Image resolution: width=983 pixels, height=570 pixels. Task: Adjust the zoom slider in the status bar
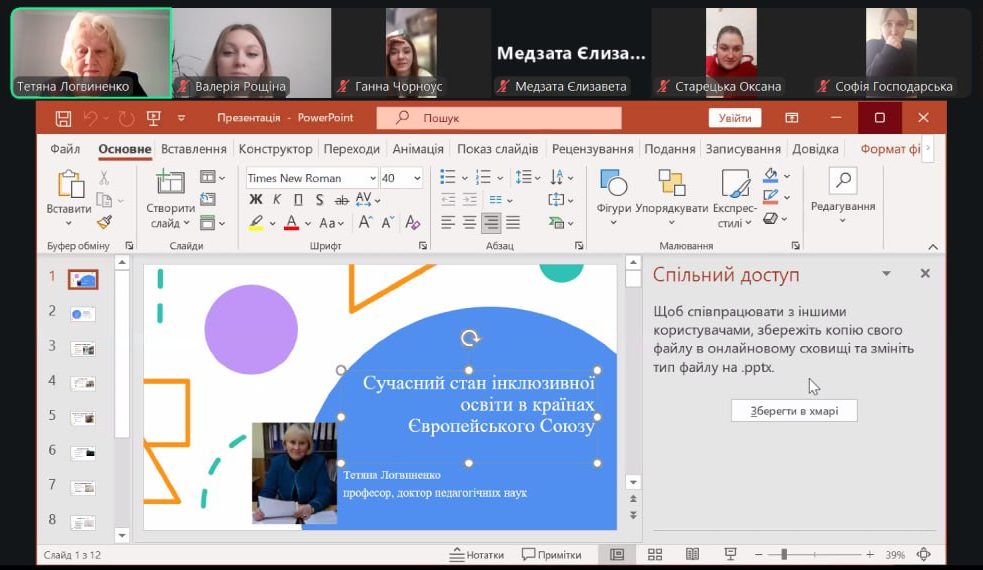784,555
